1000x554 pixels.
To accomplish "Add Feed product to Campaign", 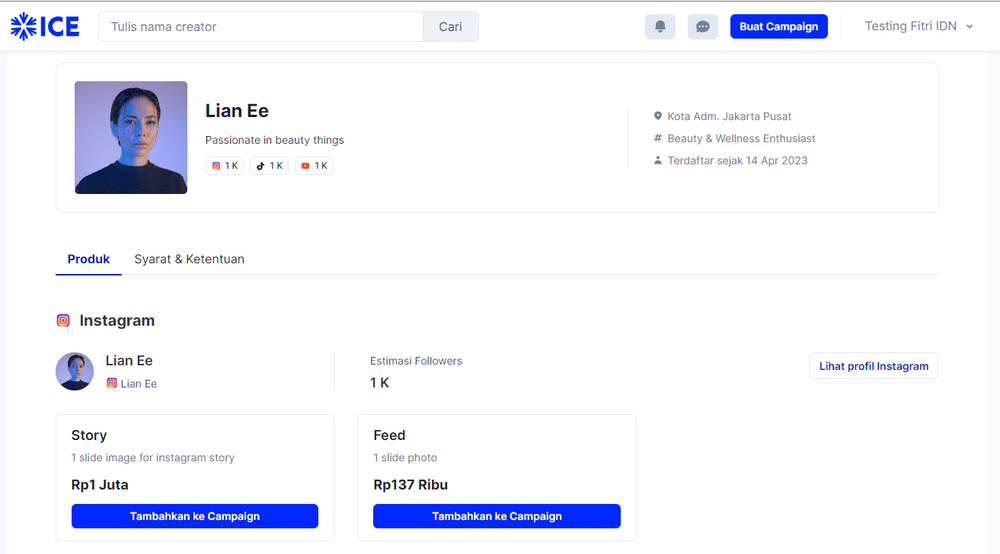I will pos(497,516).
